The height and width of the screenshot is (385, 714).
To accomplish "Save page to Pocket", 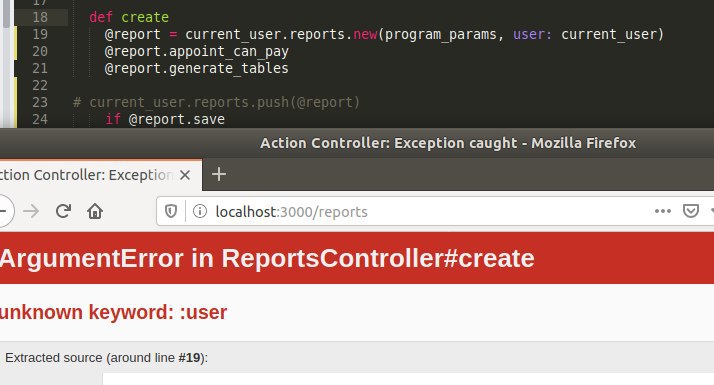I will (x=691, y=211).
